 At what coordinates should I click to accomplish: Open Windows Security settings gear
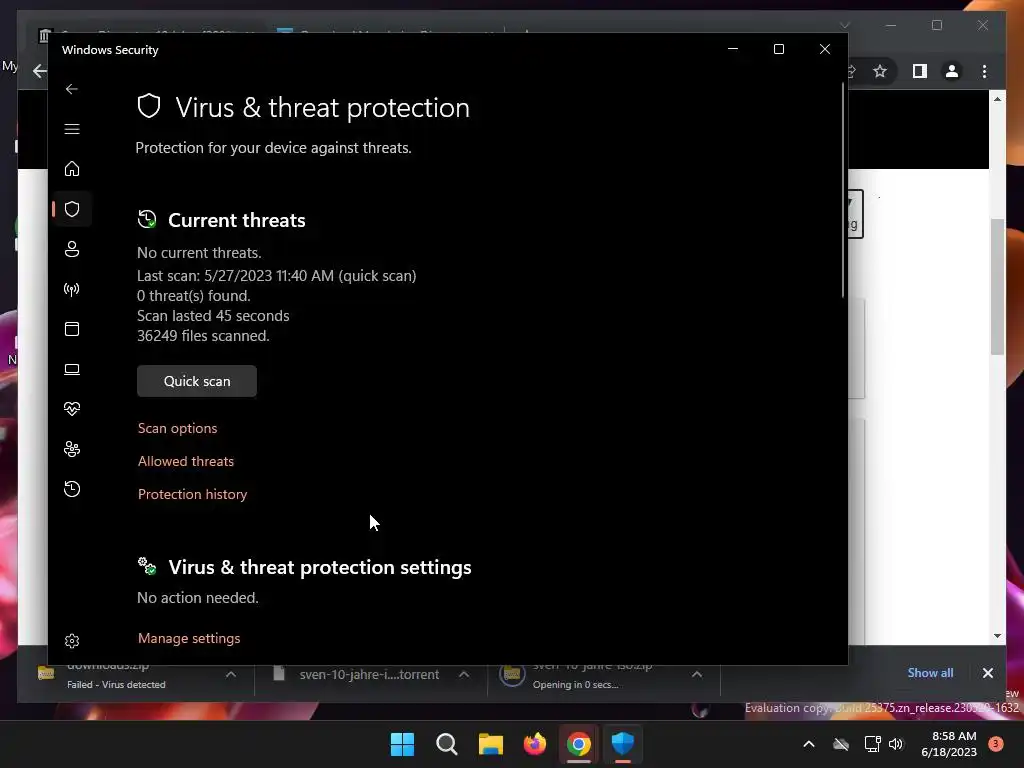pos(72,641)
